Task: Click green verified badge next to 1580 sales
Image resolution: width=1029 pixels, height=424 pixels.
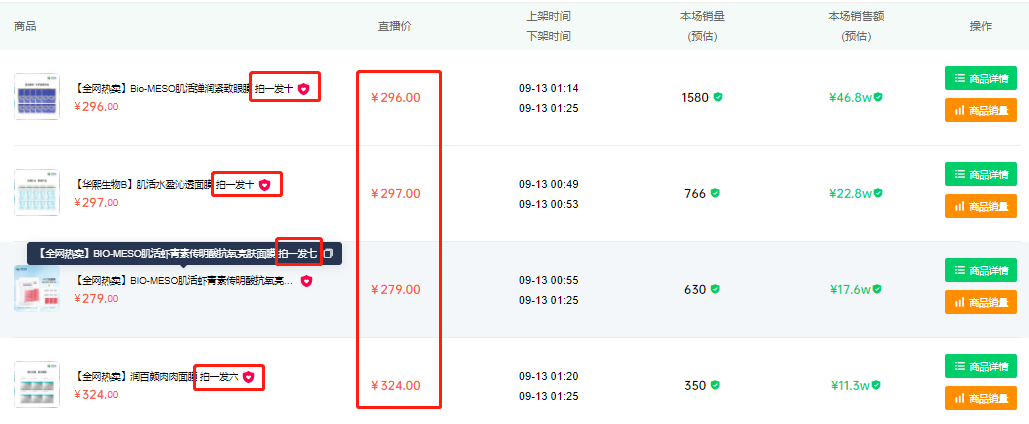Action: click(x=718, y=97)
